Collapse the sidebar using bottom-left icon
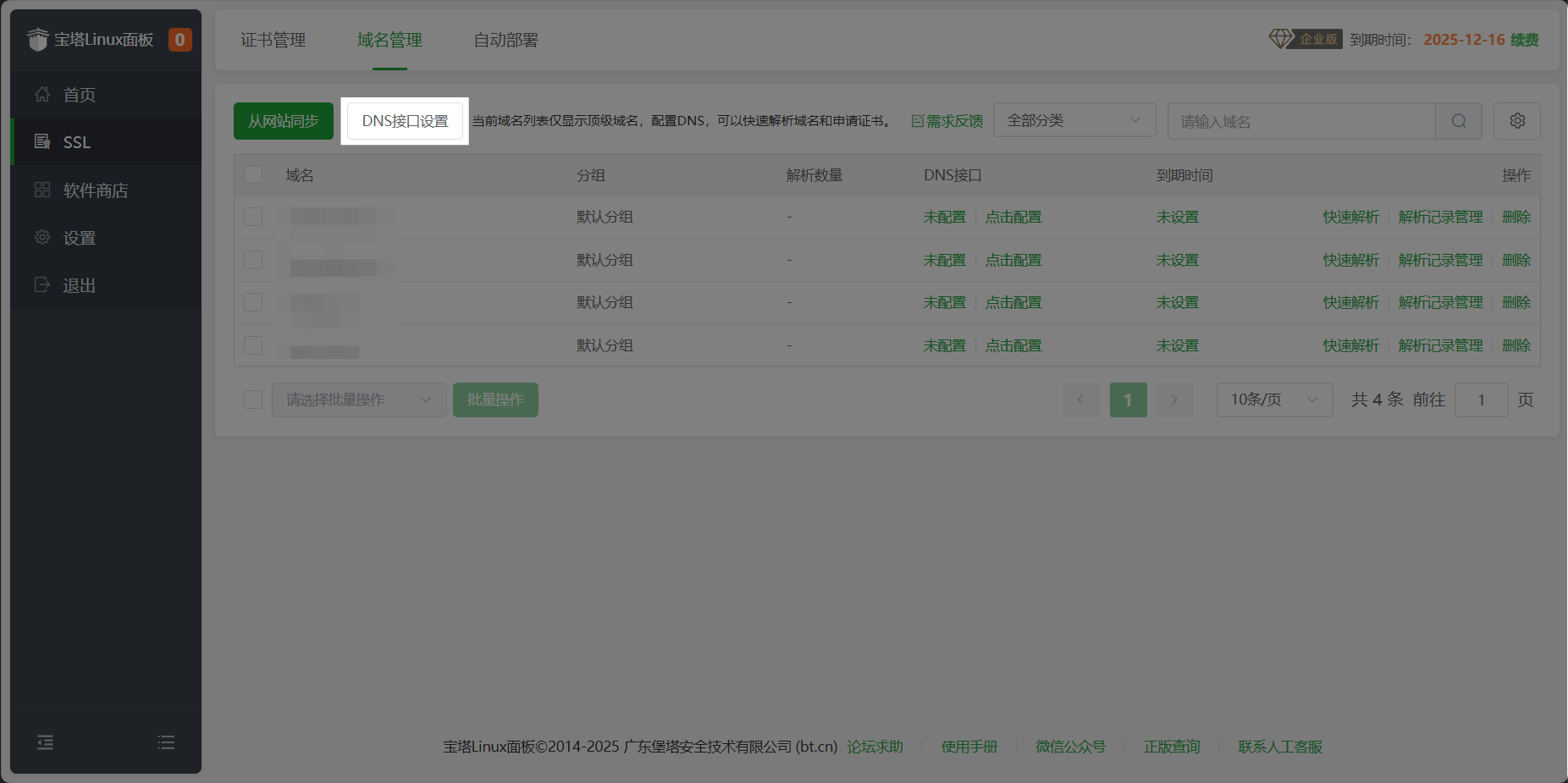 click(x=45, y=742)
